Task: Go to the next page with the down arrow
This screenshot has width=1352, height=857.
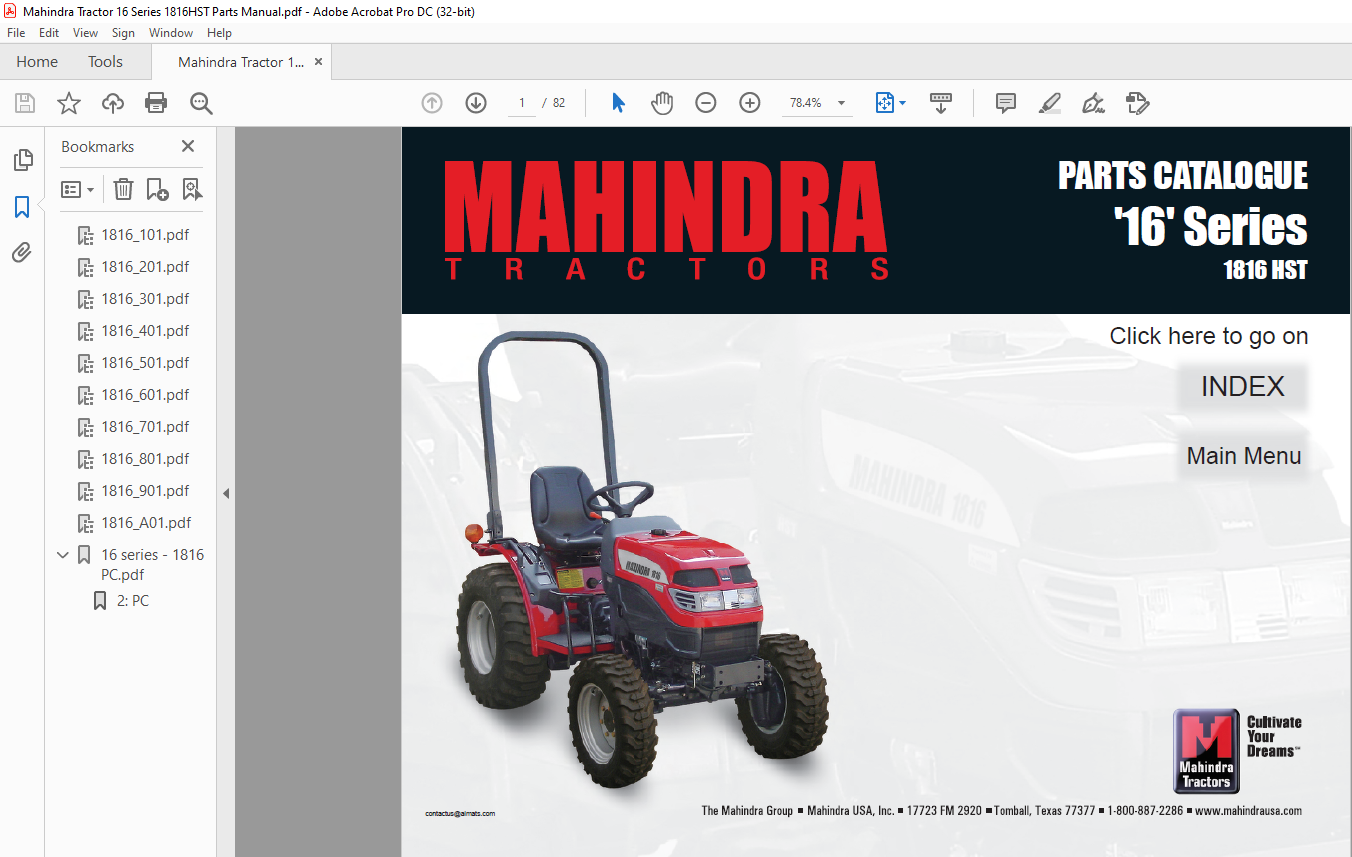Action: 476,103
